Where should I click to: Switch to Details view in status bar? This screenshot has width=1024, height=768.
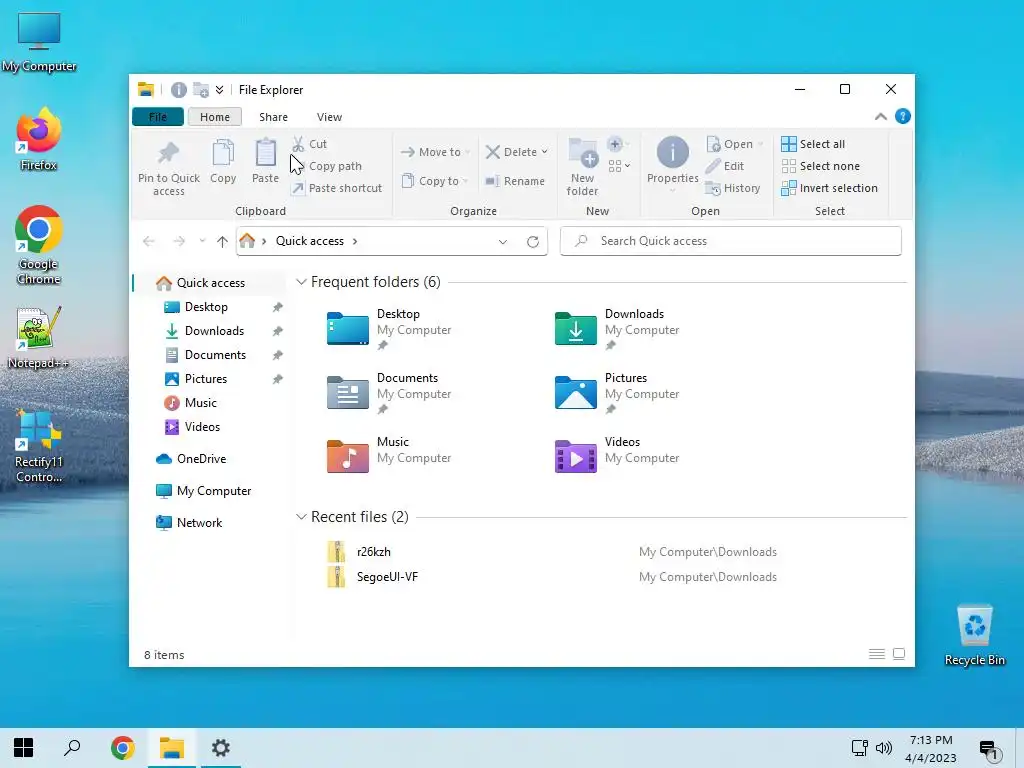876,654
